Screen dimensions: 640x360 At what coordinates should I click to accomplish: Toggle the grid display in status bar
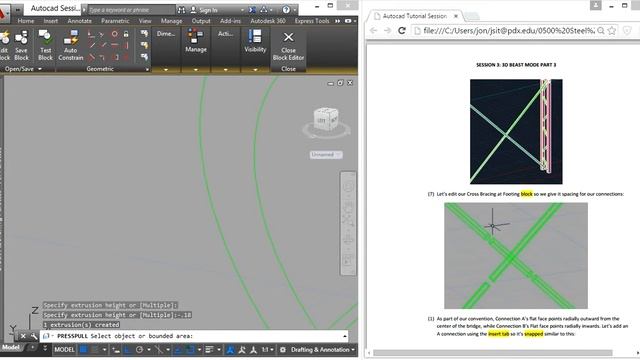tap(83, 350)
